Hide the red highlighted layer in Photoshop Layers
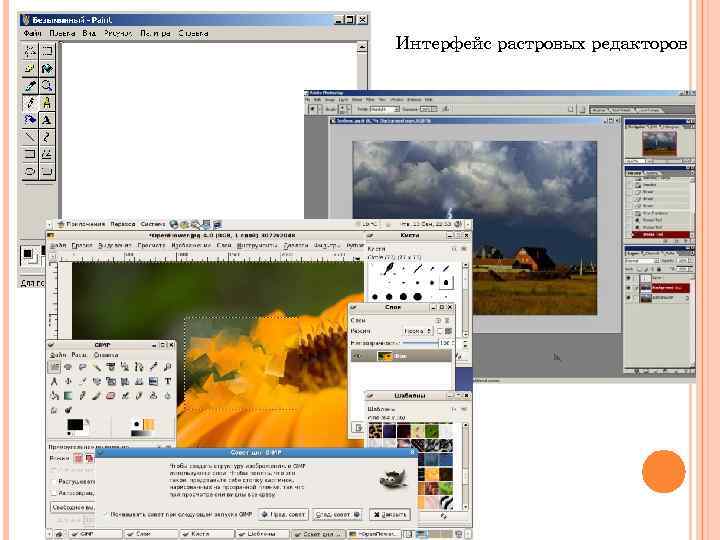This screenshot has height=540, width=720. click(629, 288)
